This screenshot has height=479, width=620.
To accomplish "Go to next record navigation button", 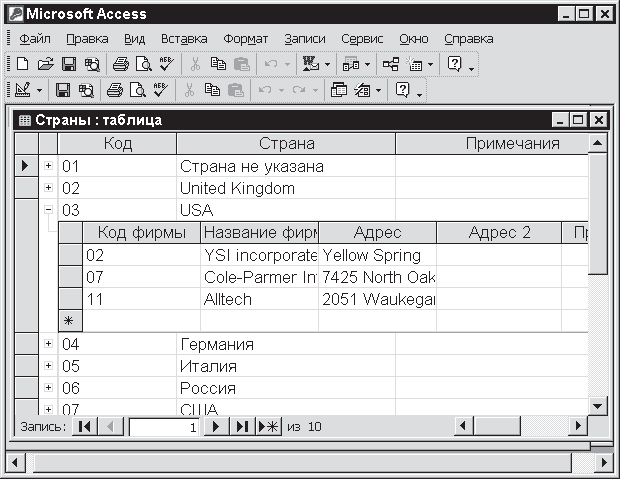I will coord(215,427).
